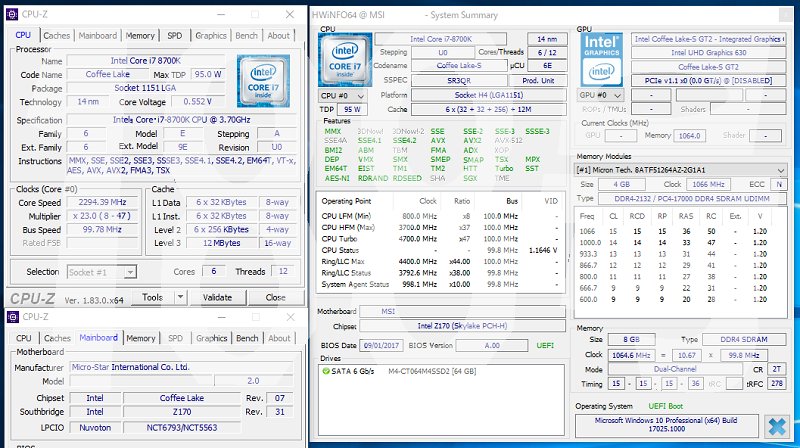The width and height of the screenshot is (800, 448).
Task: Click the Core Voltage 0.552 V value
Action: point(198,102)
